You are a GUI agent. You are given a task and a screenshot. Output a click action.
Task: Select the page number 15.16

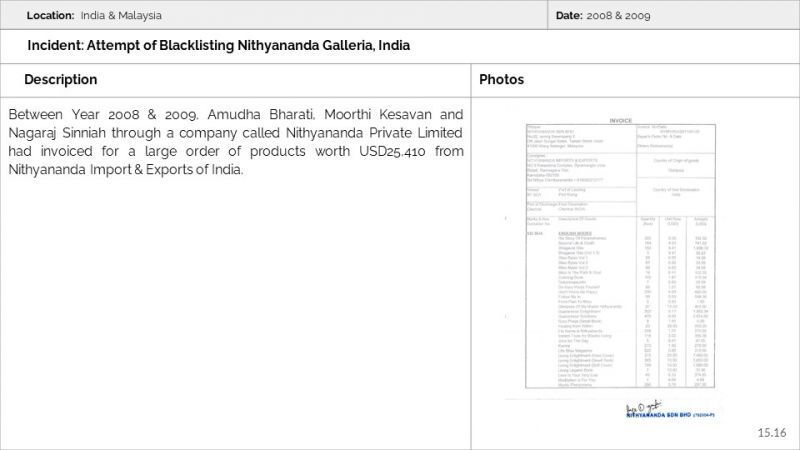click(x=773, y=432)
